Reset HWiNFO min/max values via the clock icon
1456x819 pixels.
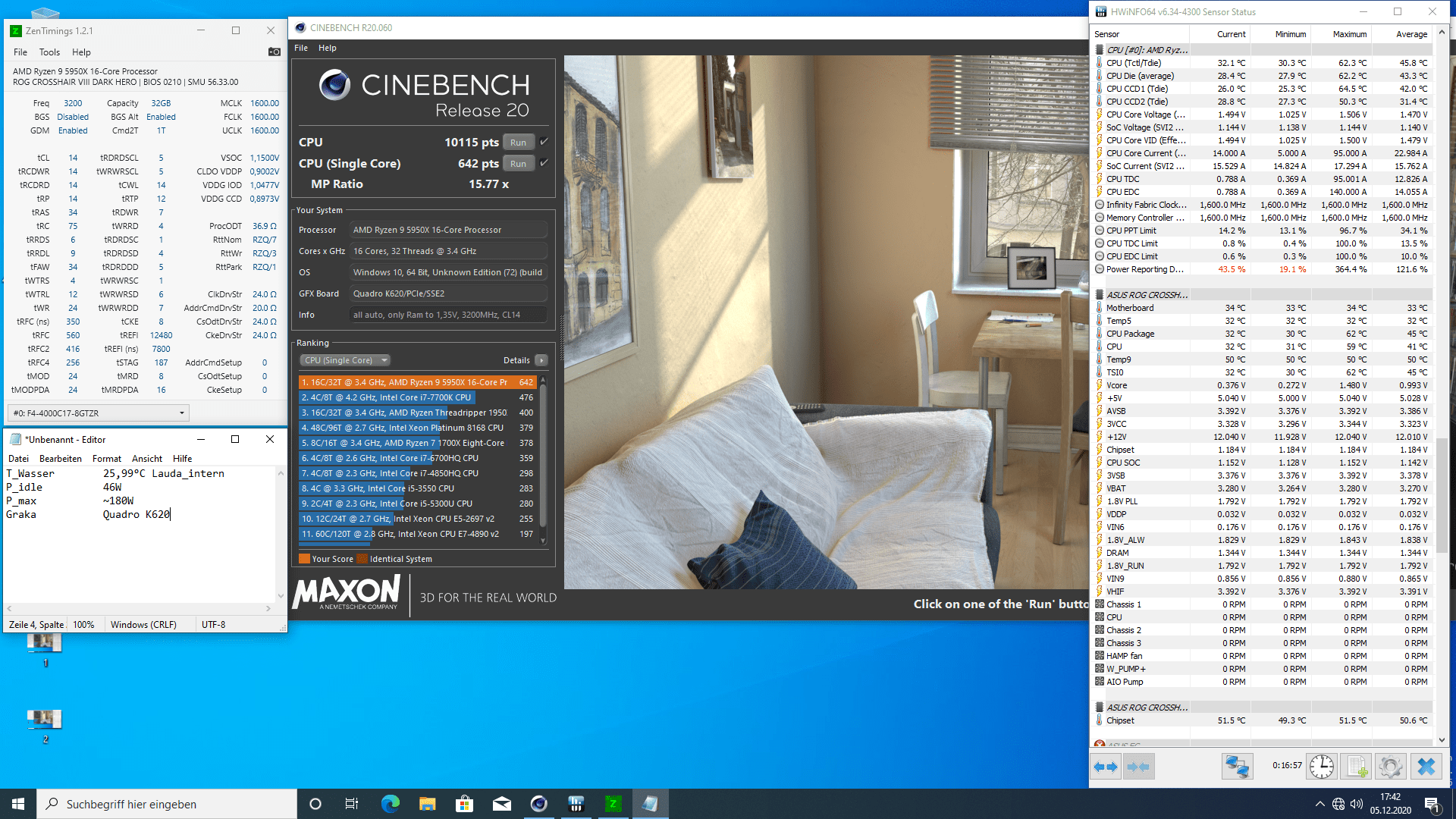pos(1322,767)
